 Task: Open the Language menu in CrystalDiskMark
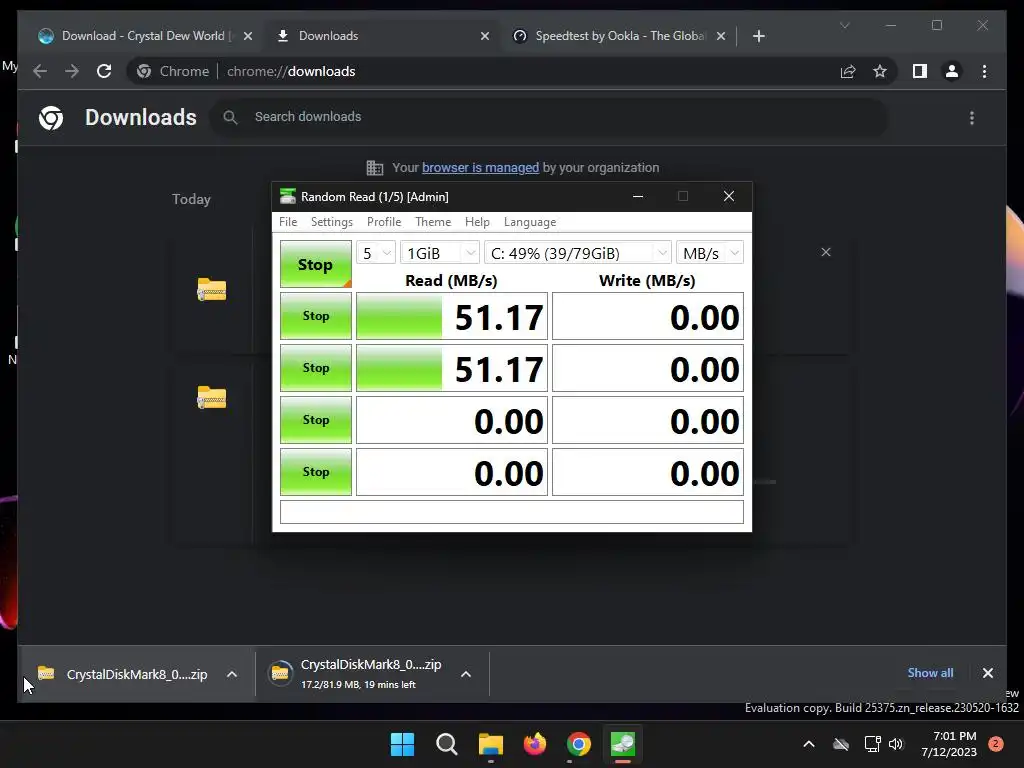[530, 222]
